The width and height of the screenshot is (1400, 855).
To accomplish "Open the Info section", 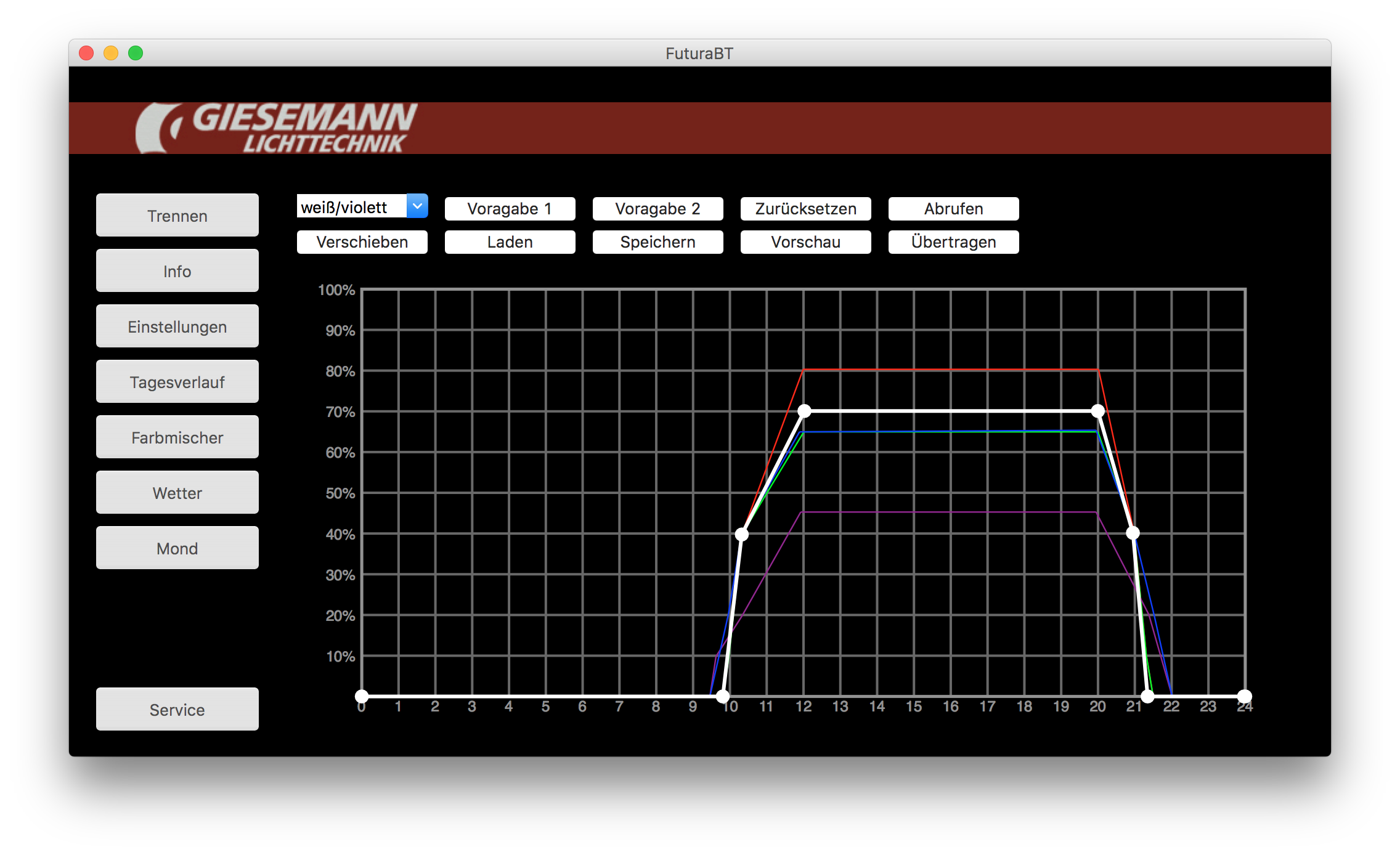I will click(177, 271).
